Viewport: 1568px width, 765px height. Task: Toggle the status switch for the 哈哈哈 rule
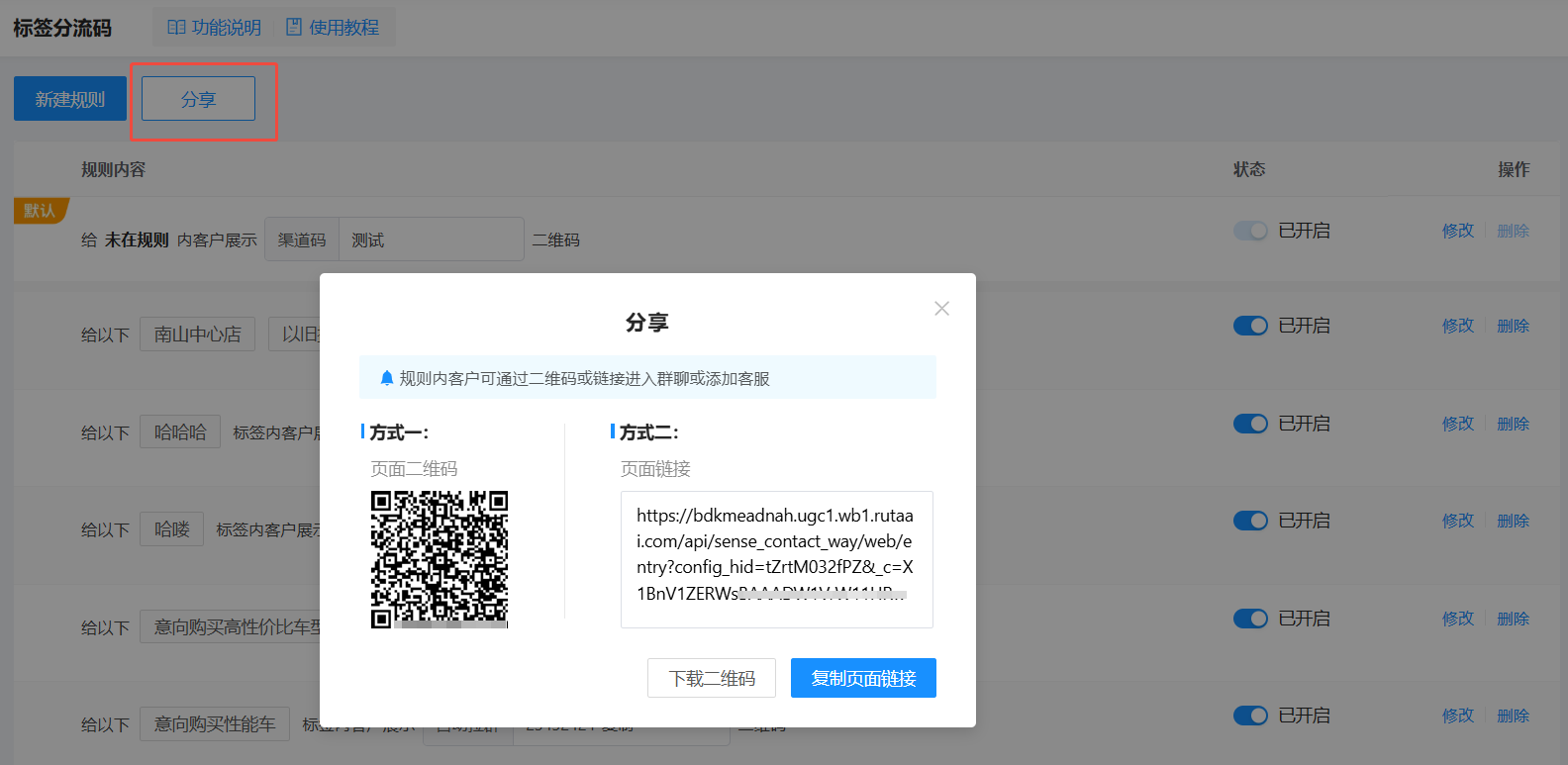point(1250,424)
